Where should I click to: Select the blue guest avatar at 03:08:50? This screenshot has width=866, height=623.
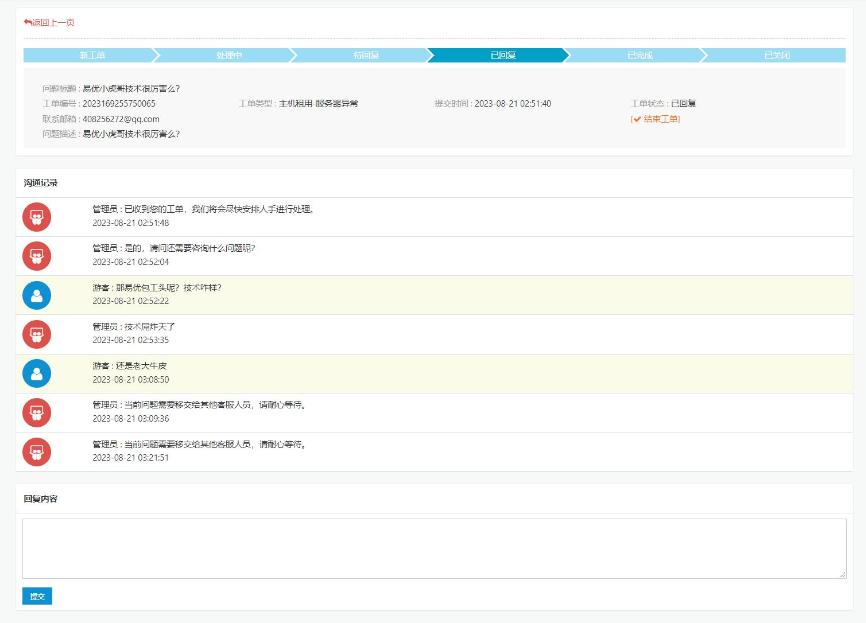[37, 373]
